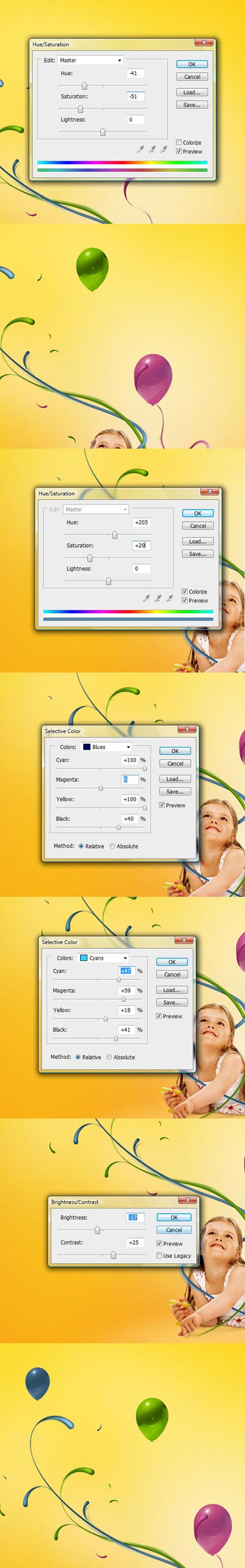
Task: Pick Subtract from Sample eyedropper in Hue -41 dialog
Action: click(x=163, y=149)
